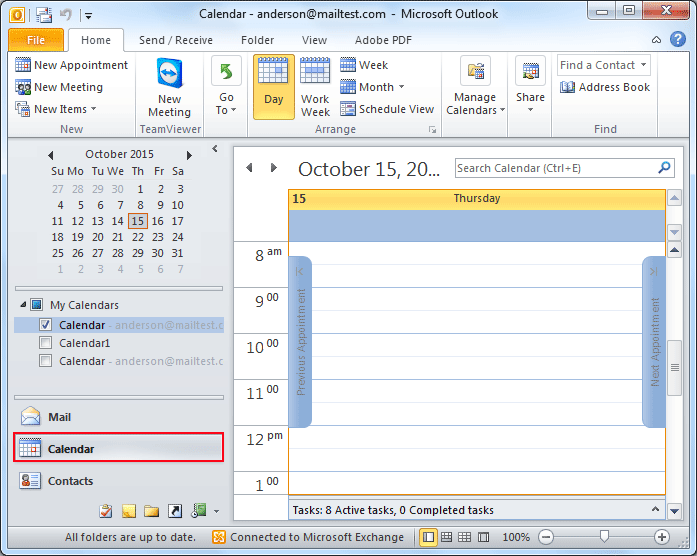
Task: Click the search magnifier icon
Action: point(664,168)
